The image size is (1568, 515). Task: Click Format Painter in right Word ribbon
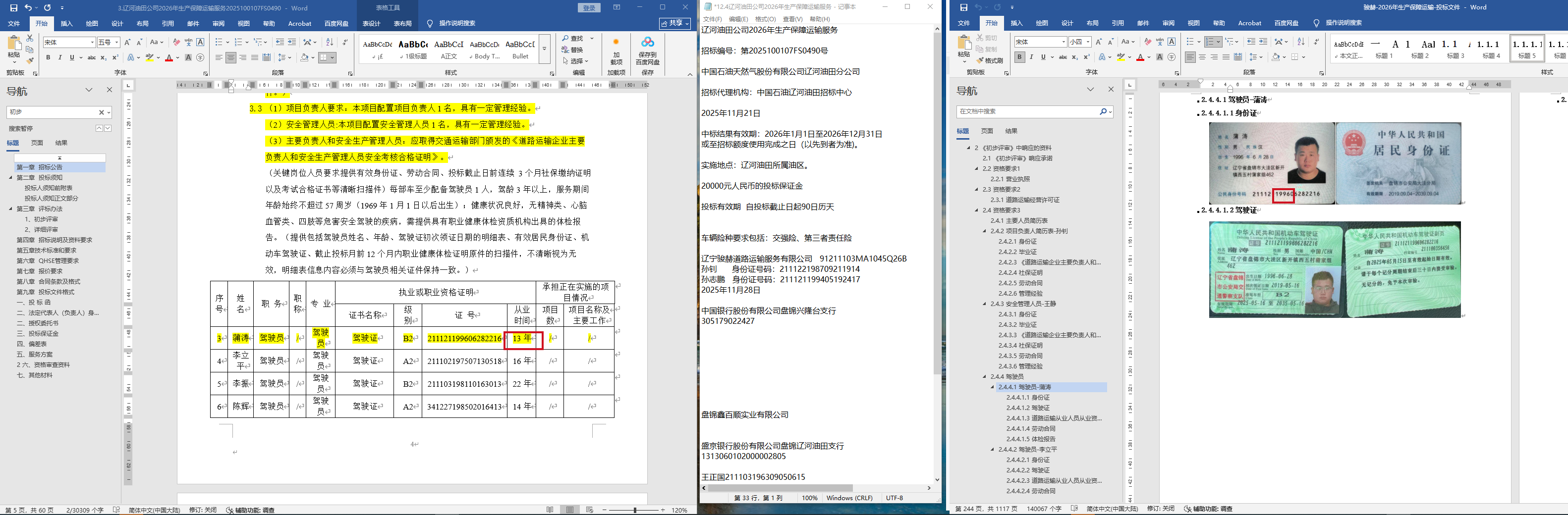[989, 61]
